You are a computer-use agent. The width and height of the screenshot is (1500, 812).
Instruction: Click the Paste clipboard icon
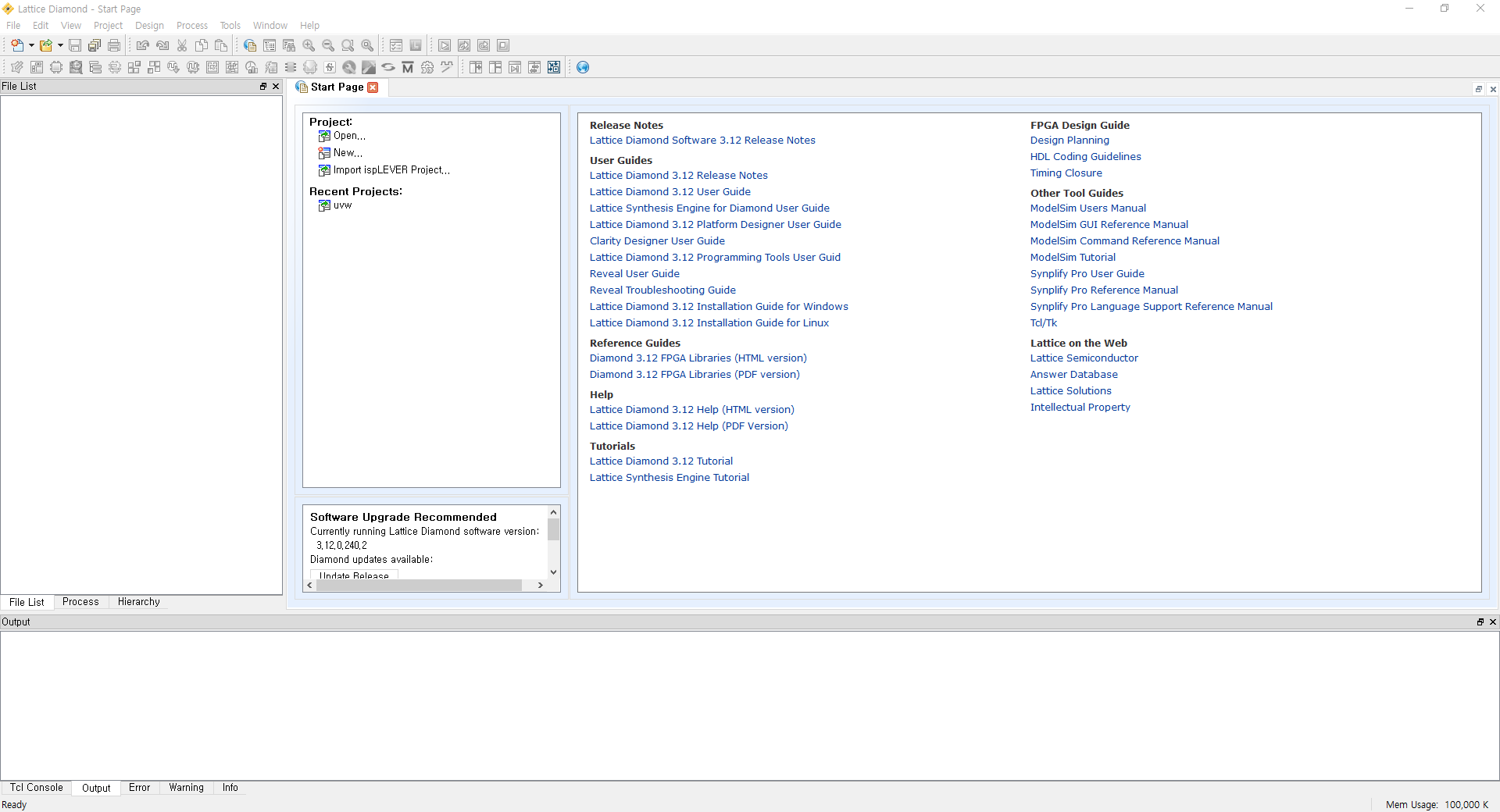(x=221, y=45)
